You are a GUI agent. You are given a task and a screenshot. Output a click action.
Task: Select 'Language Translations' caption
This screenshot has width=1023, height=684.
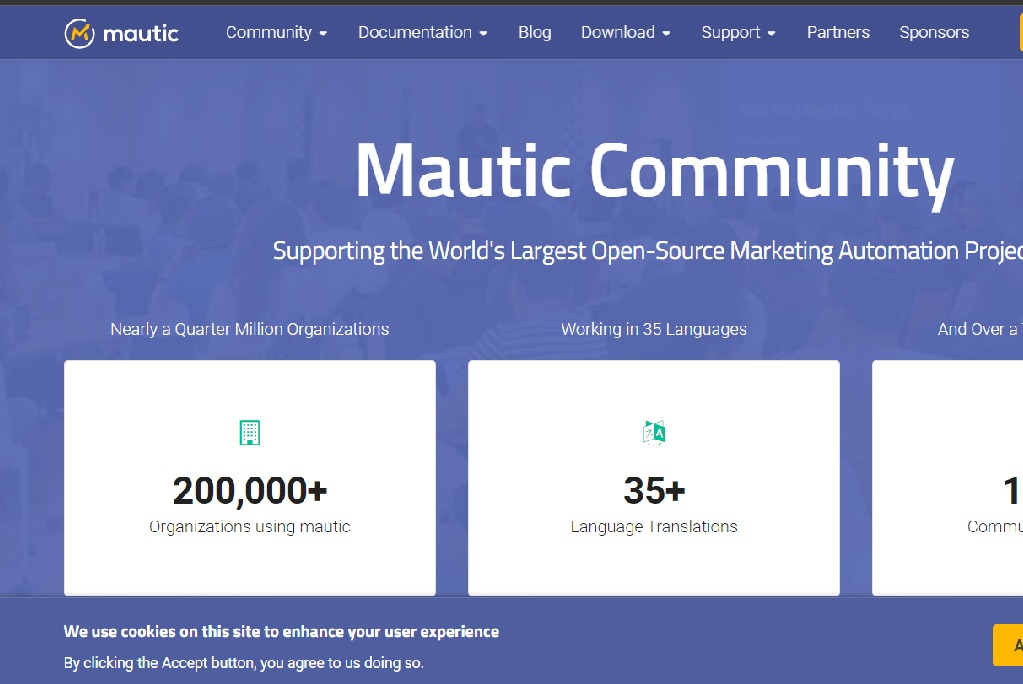coord(654,527)
